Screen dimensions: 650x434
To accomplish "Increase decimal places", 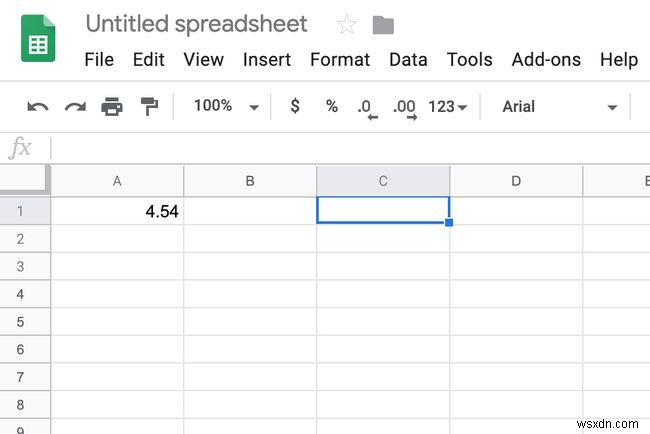I will (405, 107).
